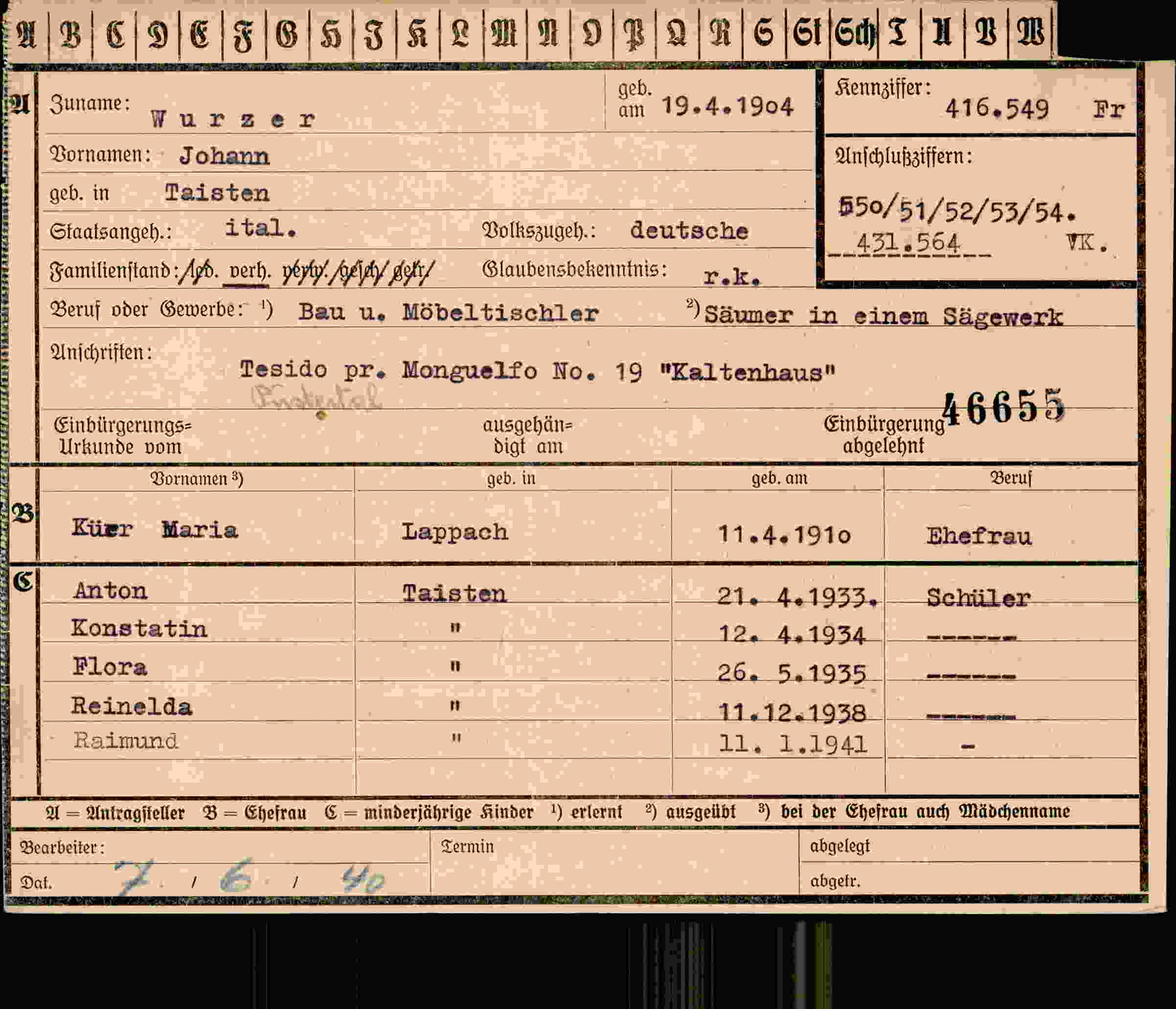Click Anschlußziffern '550/51/52/53/54.'

[x=956, y=209]
